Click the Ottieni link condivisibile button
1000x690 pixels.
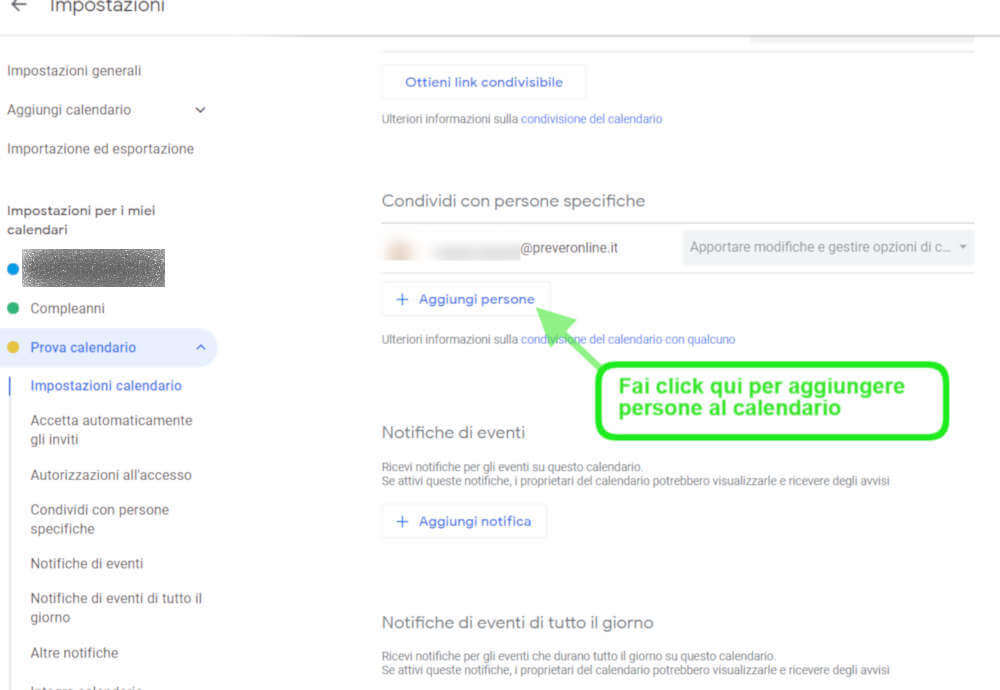484,82
